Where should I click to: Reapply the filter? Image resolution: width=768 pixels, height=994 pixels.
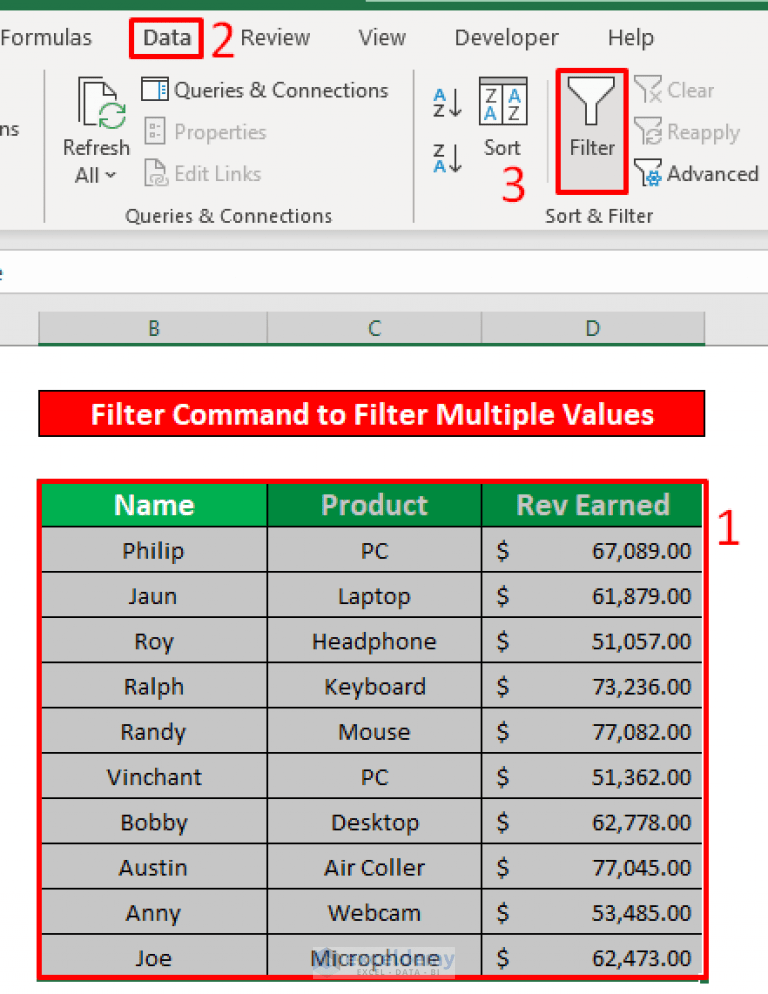click(687, 132)
